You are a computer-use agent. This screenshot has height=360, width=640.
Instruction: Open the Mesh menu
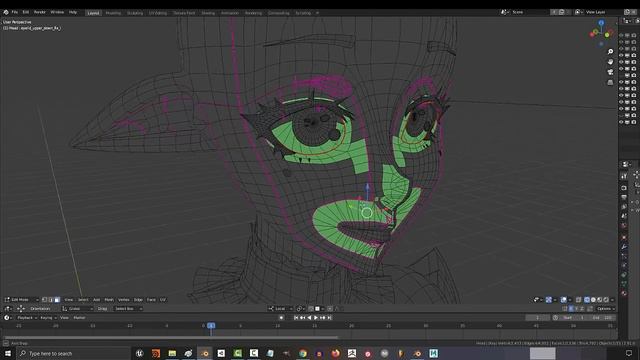(x=109, y=300)
